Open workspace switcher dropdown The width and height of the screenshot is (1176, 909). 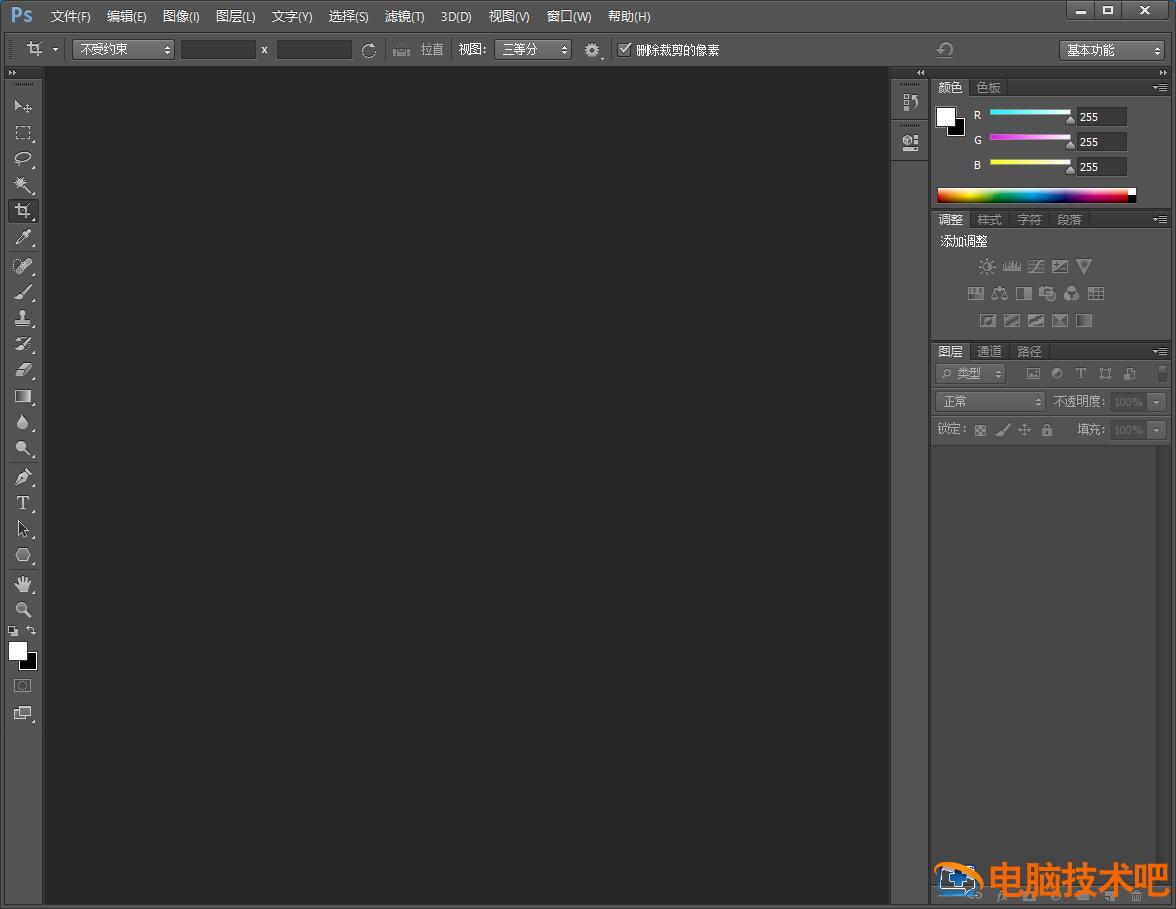pyautogui.click(x=1112, y=50)
